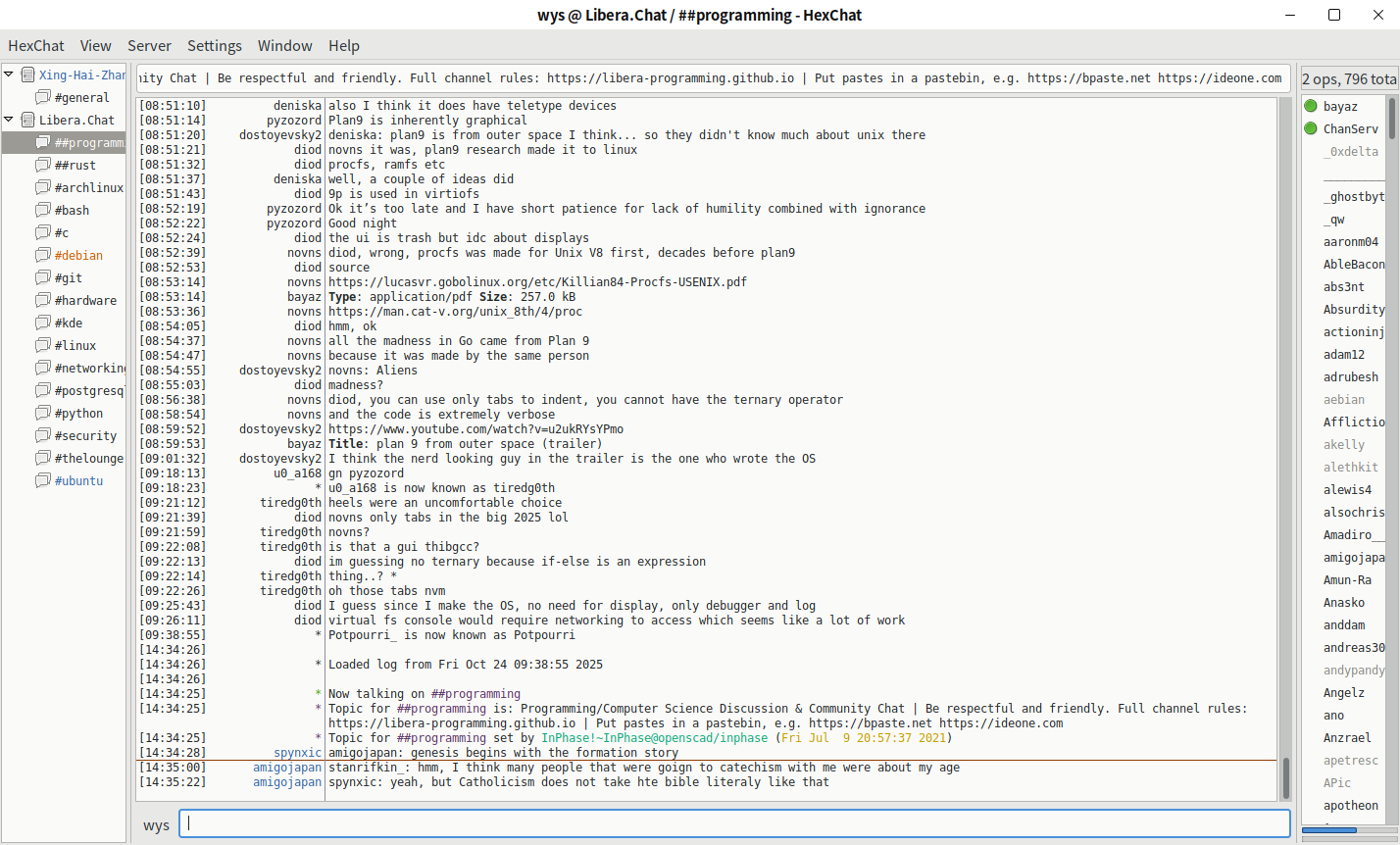Image resolution: width=1400 pixels, height=845 pixels.
Task: Select the #security channel in tree
Action: (85, 436)
